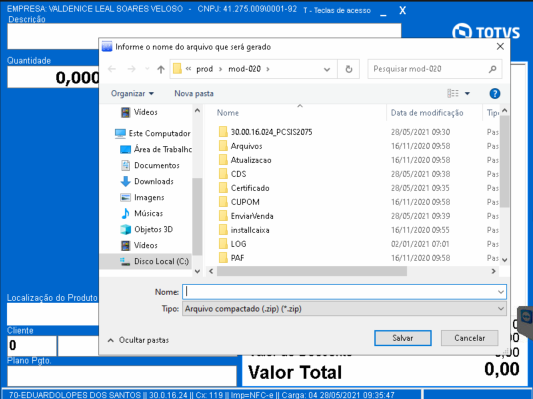Open the recent locations dropdown arrow

(x=147, y=69)
